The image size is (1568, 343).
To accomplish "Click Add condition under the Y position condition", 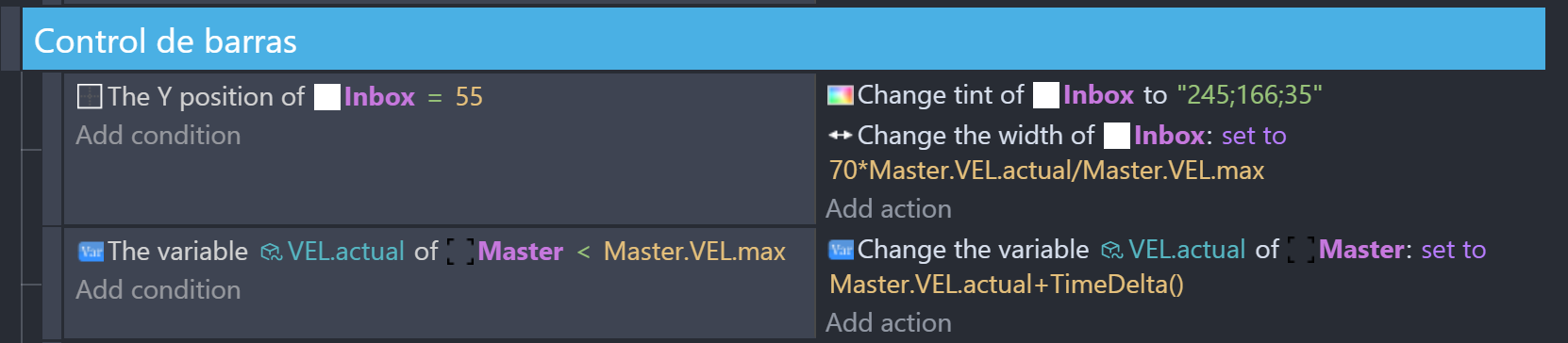I will [158, 136].
